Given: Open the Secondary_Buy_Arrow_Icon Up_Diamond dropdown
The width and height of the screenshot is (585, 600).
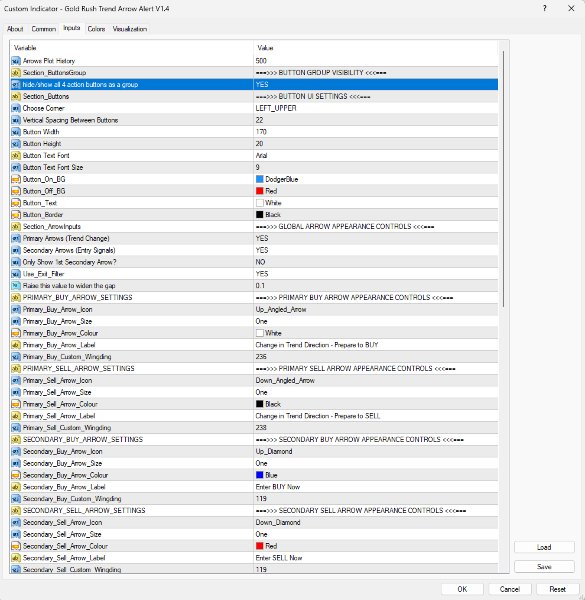Looking at the screenshot, I should click(x=375, y=452).
